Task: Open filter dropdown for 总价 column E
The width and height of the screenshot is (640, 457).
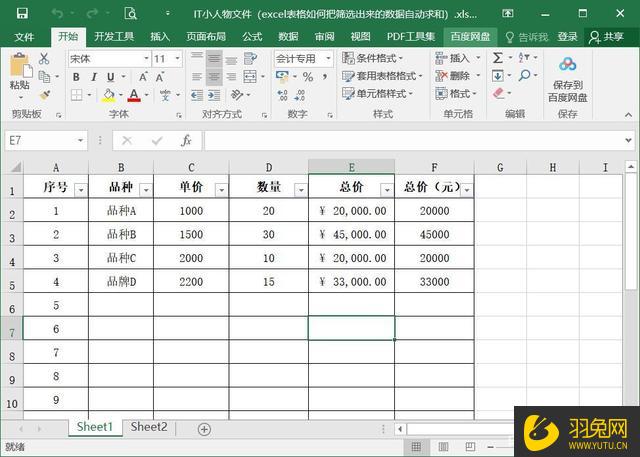Action: tap(387, 190)
